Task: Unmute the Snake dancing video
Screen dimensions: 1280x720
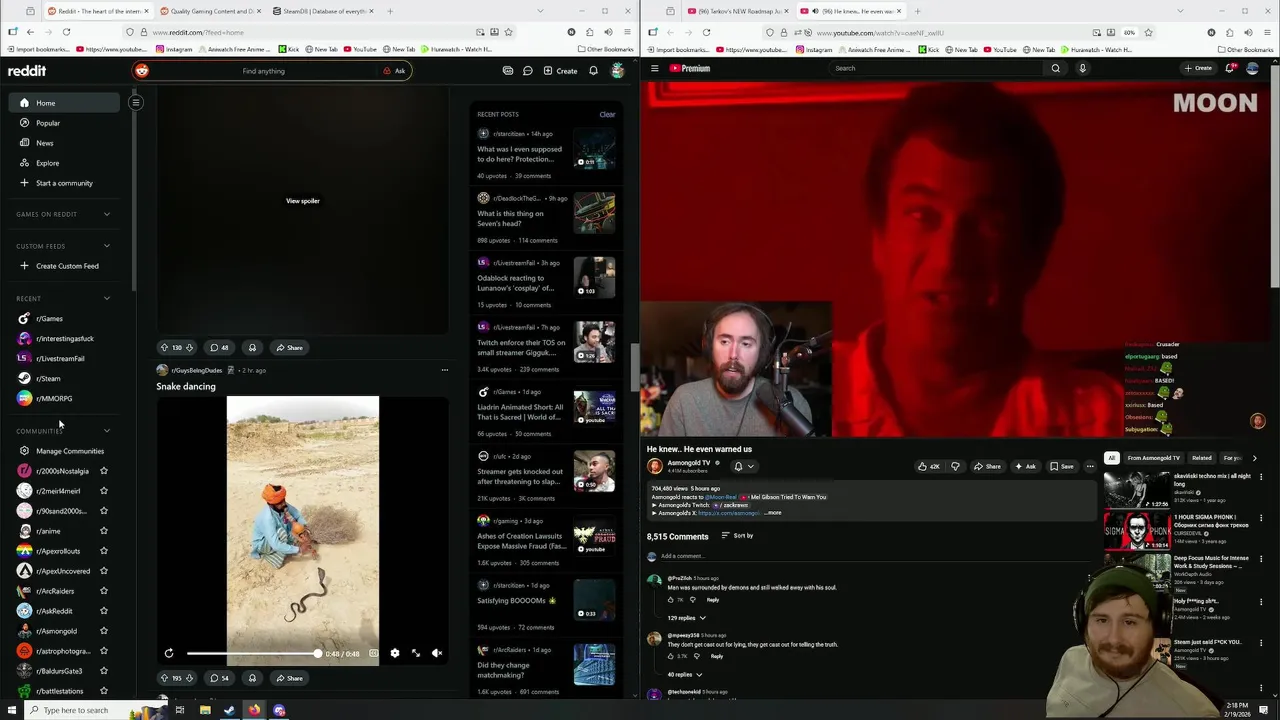Action: pos(437,653)
